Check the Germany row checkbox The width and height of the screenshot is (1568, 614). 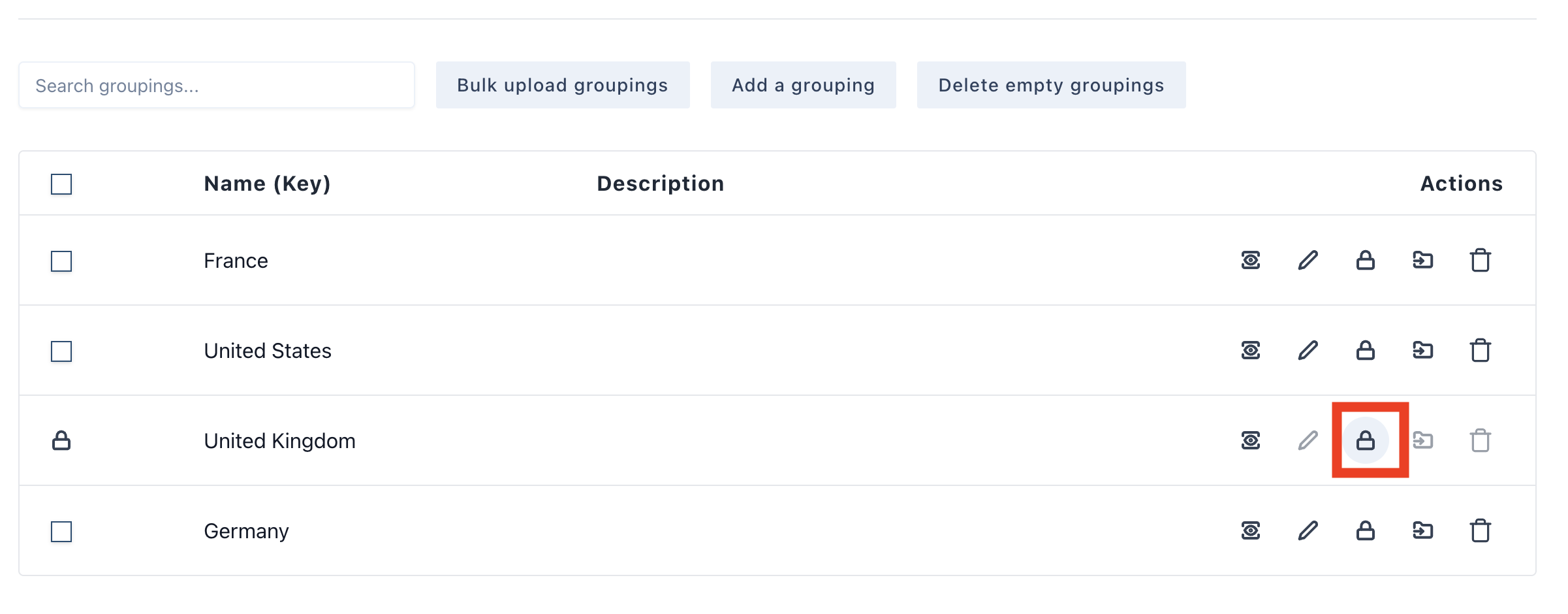pyautogui.click(x=61, y=532)
